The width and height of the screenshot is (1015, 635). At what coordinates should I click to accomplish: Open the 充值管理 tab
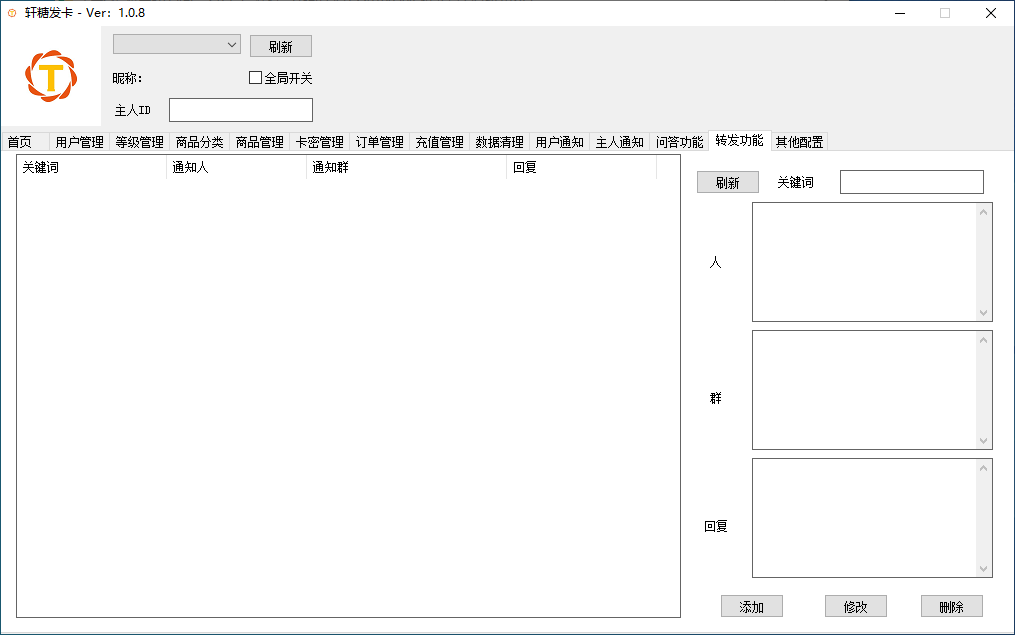point(440,142)
